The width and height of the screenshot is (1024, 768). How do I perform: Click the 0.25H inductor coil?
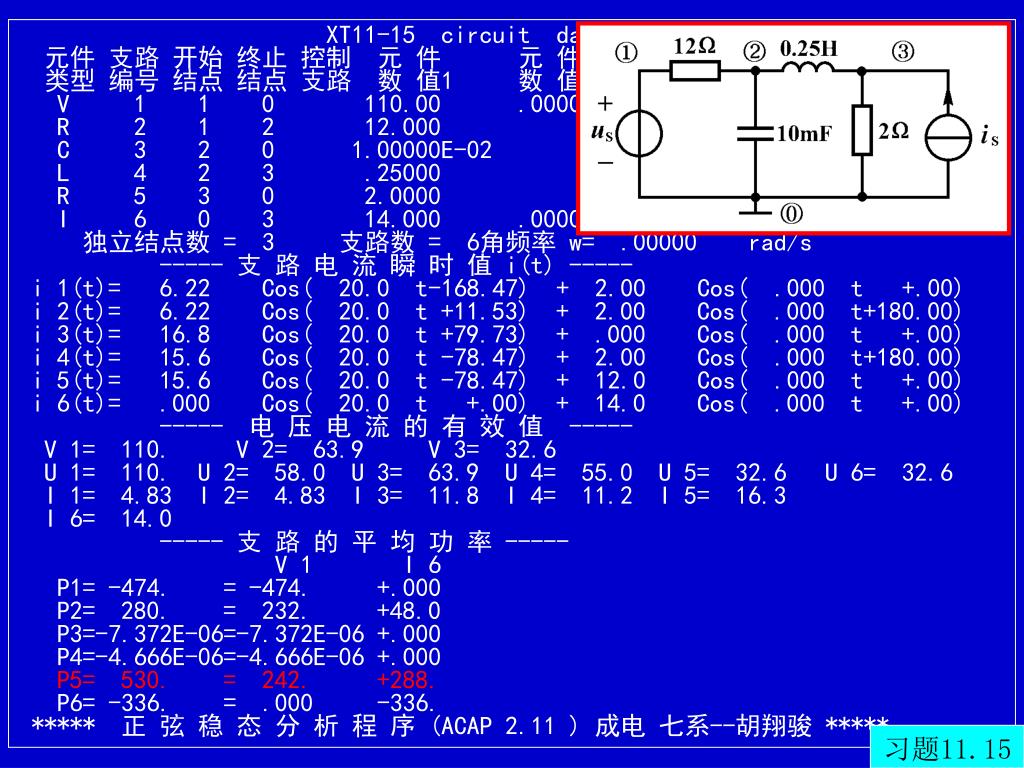click(x=808, y=69)
